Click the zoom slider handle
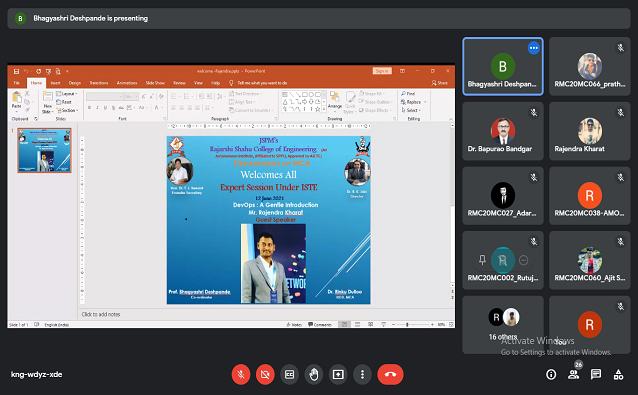Viewport: 638px width, 395px height. 407,325
